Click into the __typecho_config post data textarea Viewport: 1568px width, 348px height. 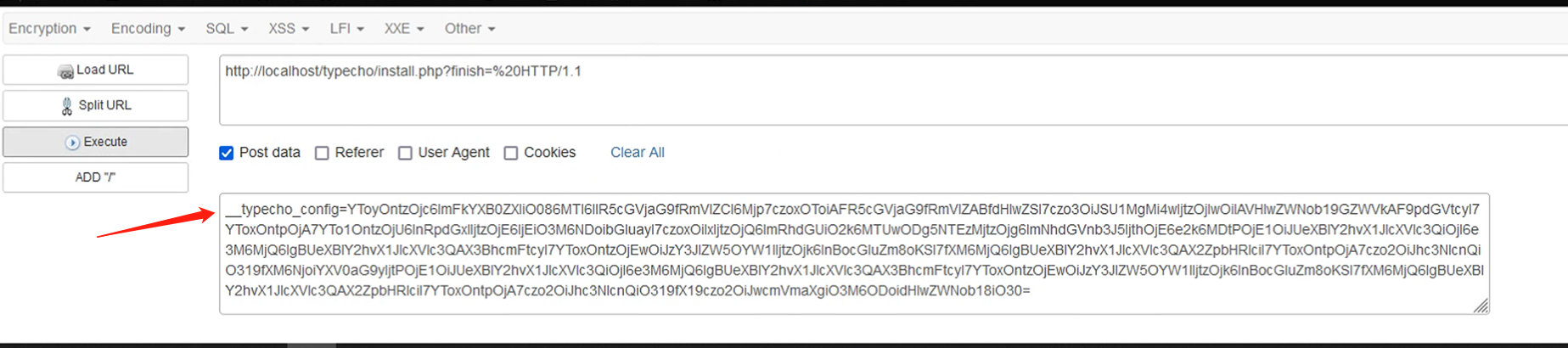[x=854, y=254]
